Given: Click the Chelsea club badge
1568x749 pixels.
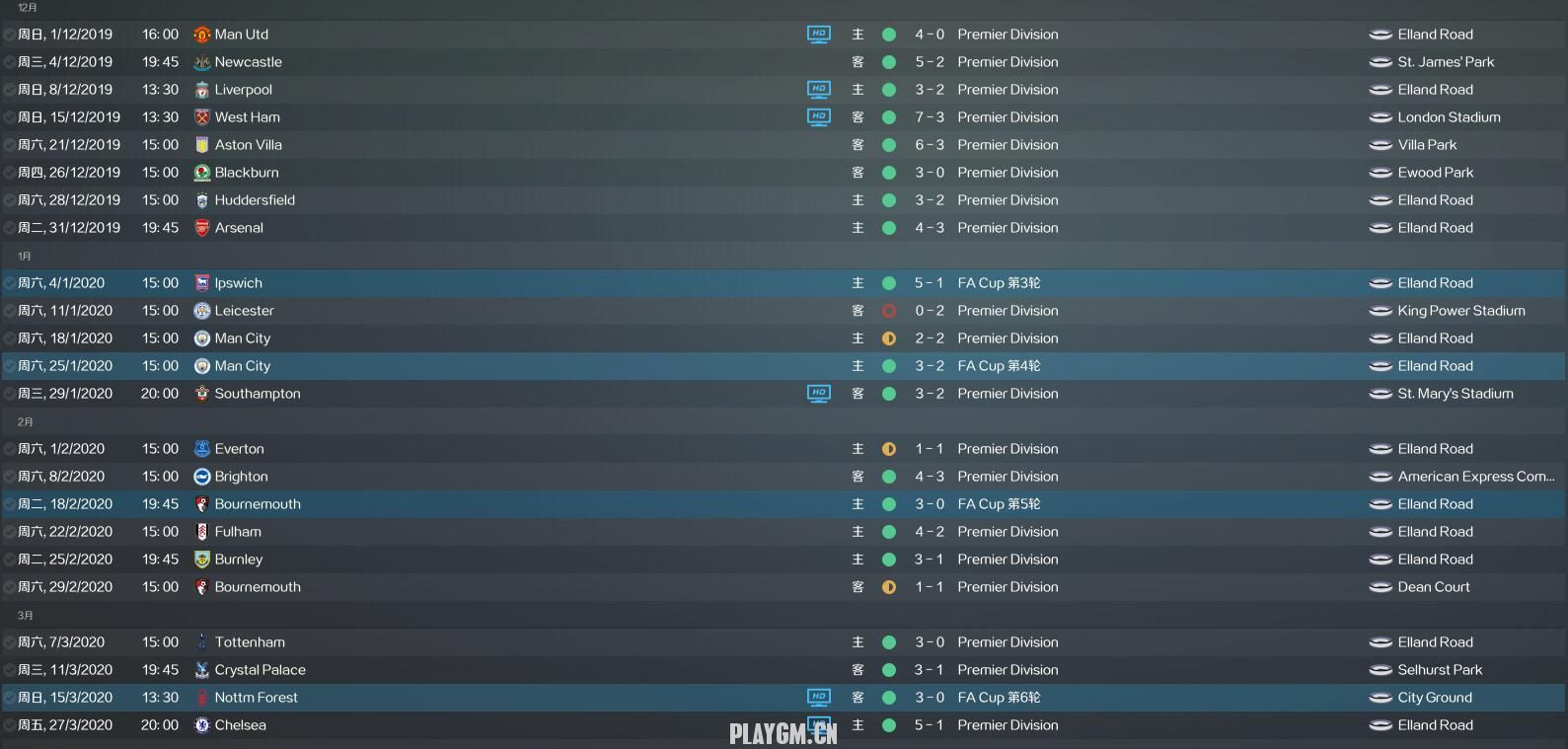Looking at the screenshot, I should pos(201,725).
